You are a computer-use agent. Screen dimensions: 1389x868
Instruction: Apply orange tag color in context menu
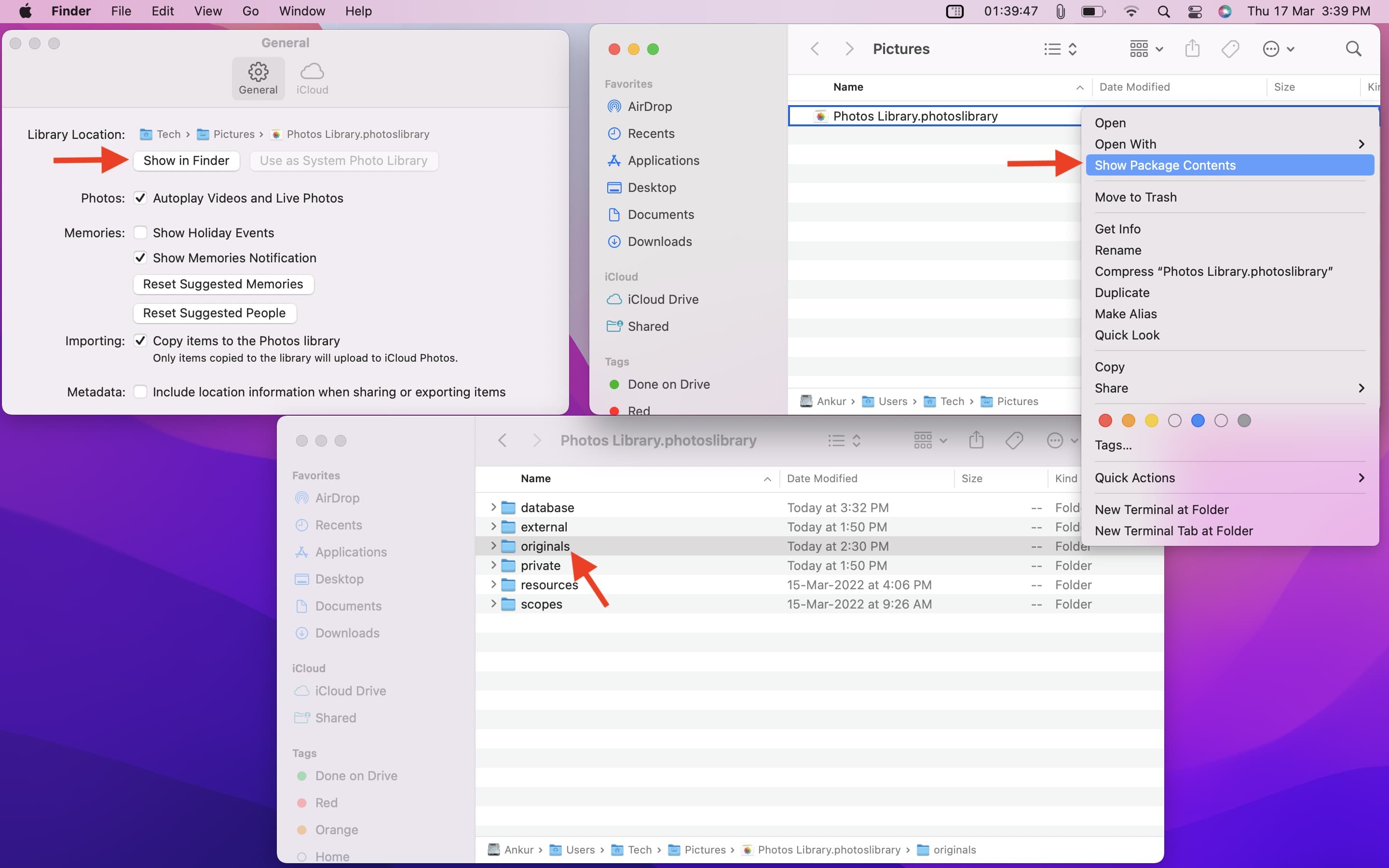point(1128,421)
